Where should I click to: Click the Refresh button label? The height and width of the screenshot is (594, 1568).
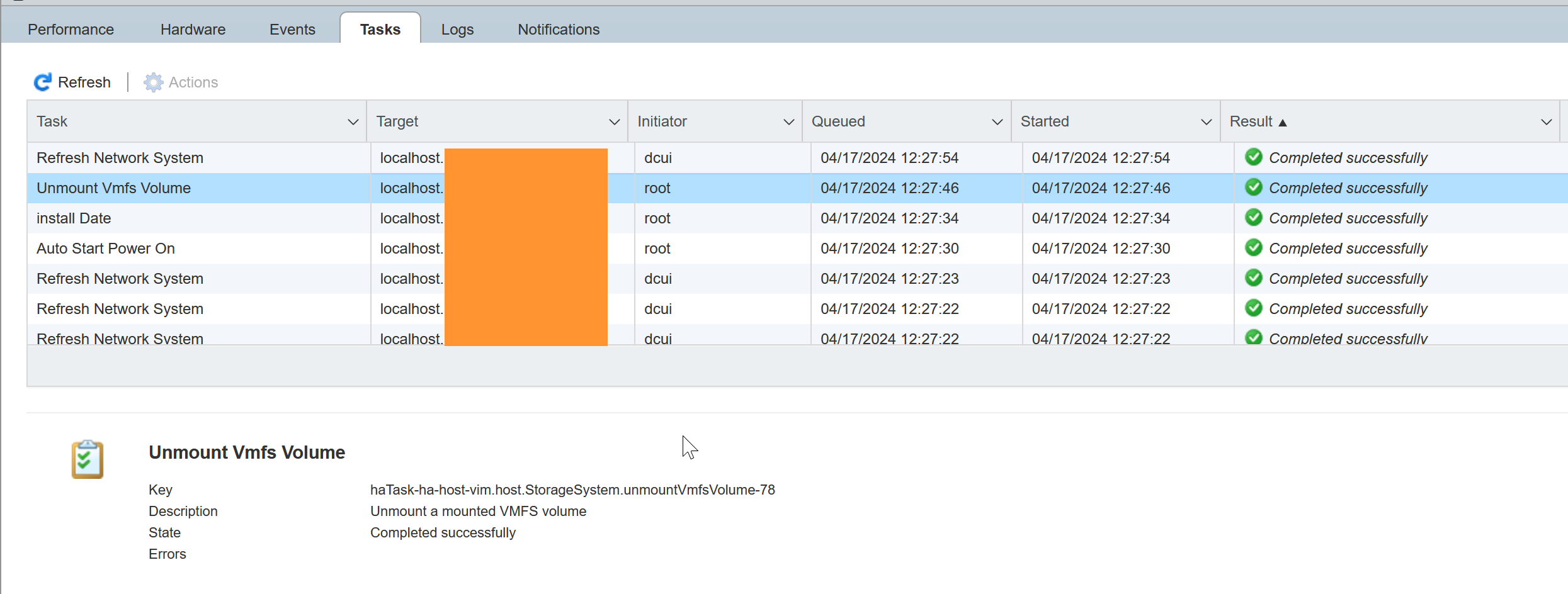pos(84,82)
